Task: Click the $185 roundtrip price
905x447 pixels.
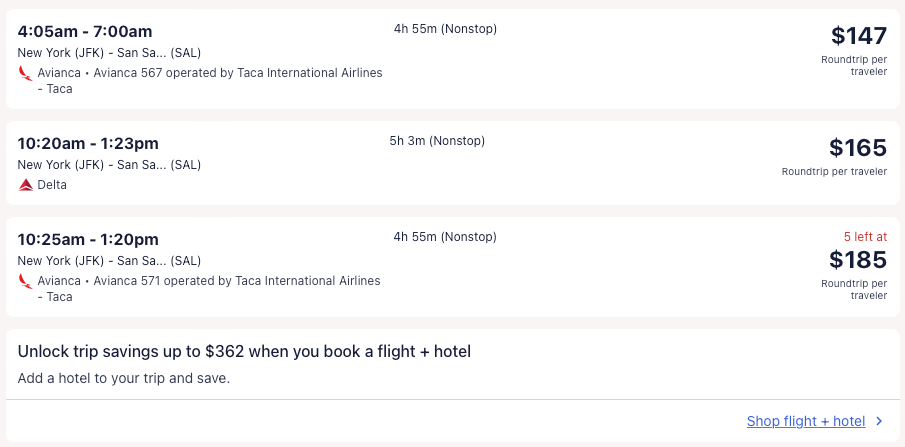Action: 857,260
